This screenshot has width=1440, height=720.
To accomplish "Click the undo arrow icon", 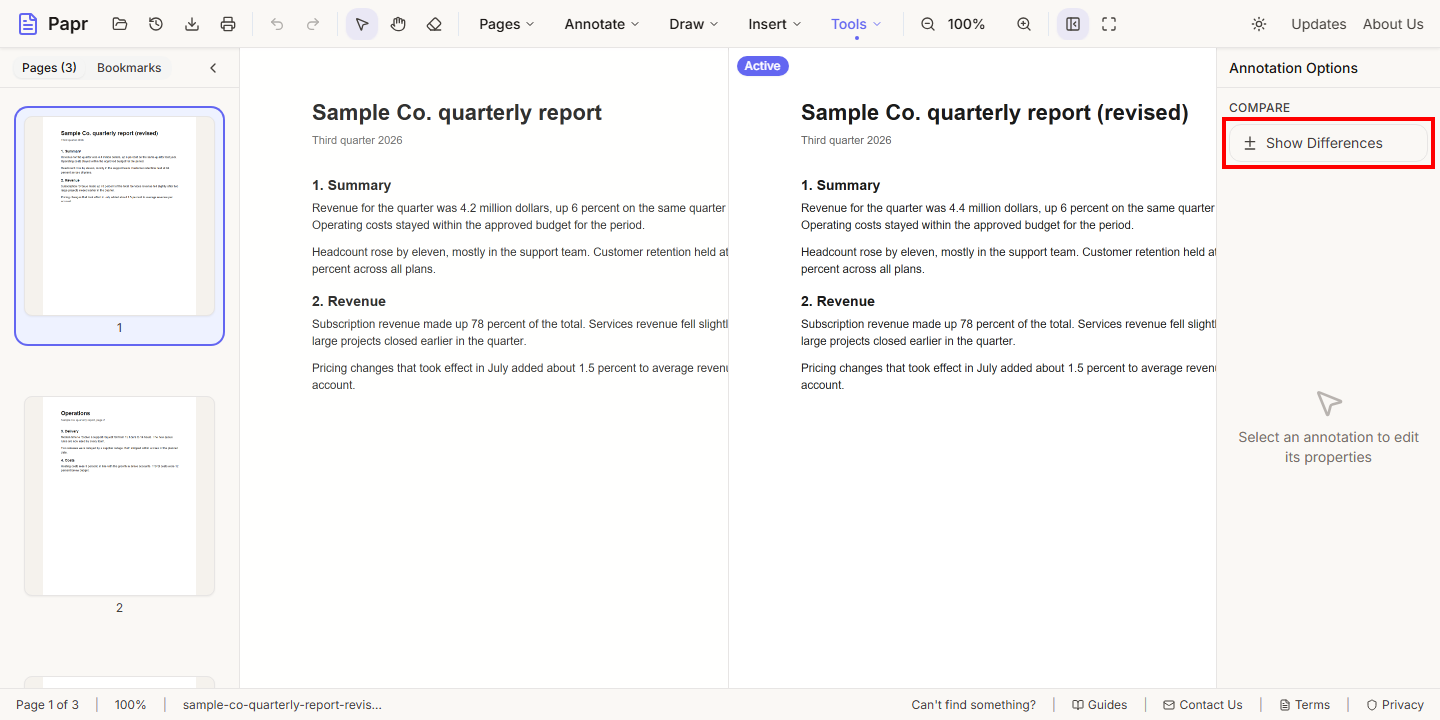I will (x=277, y=24).
